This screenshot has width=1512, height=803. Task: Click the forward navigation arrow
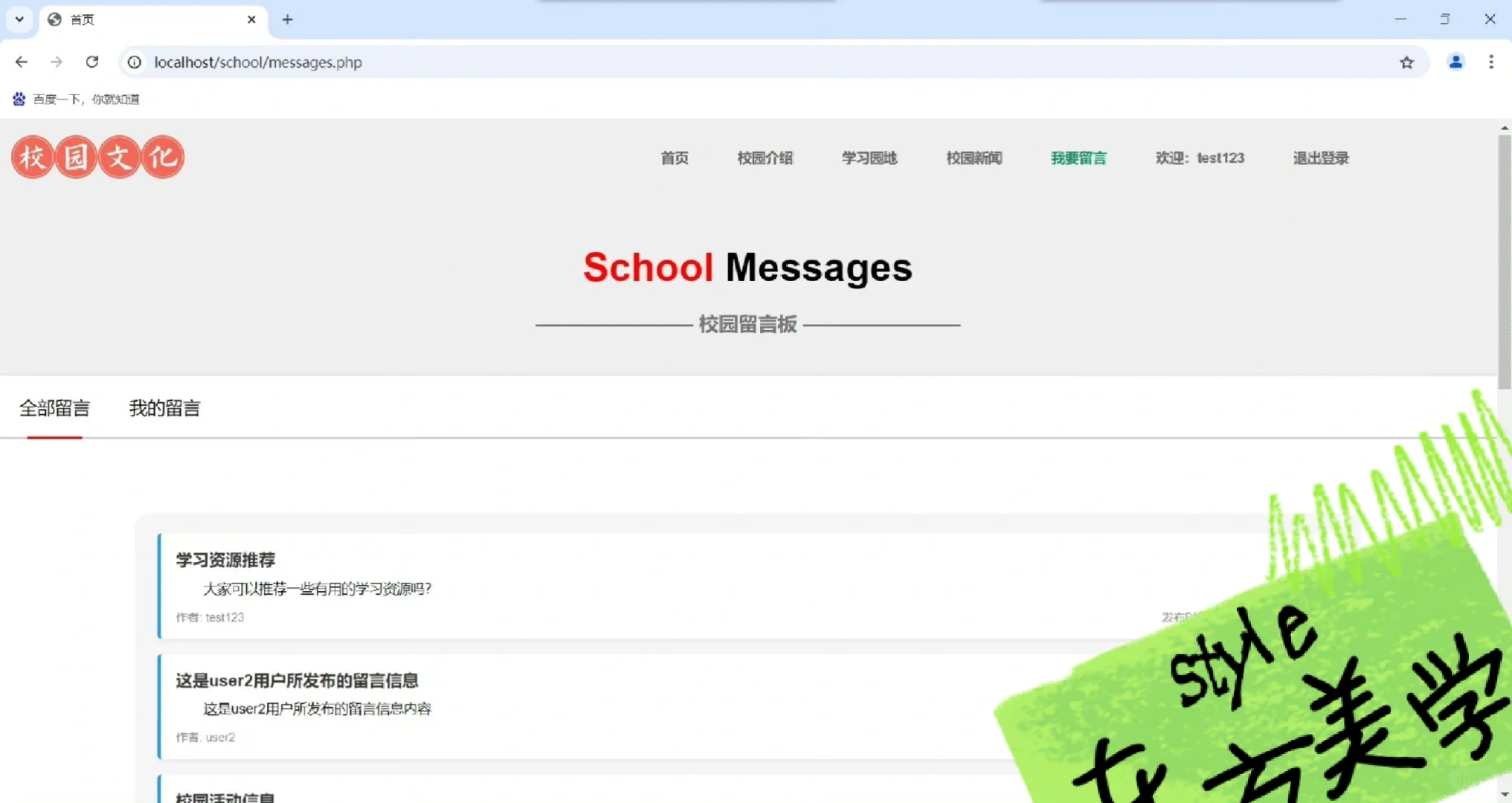point(57,62)
